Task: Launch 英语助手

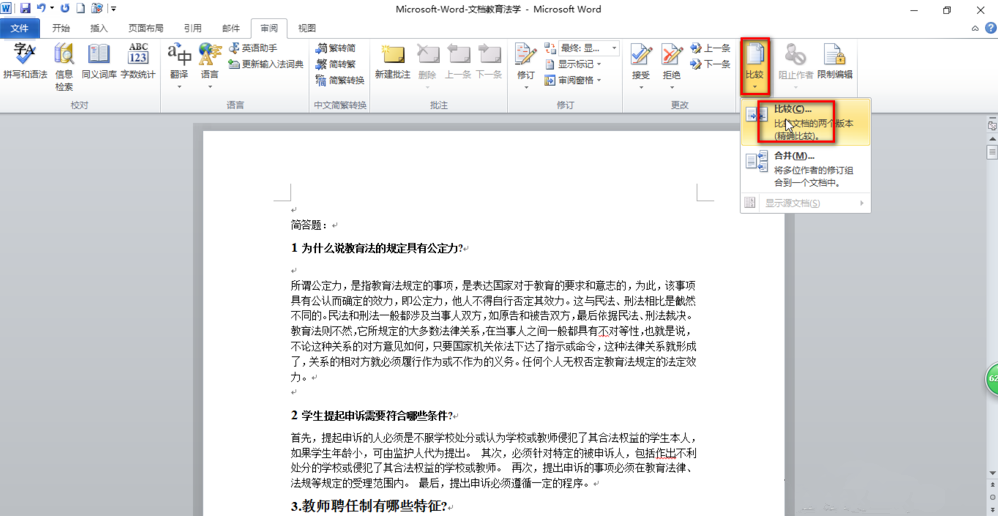Action: tap(253, 48)
